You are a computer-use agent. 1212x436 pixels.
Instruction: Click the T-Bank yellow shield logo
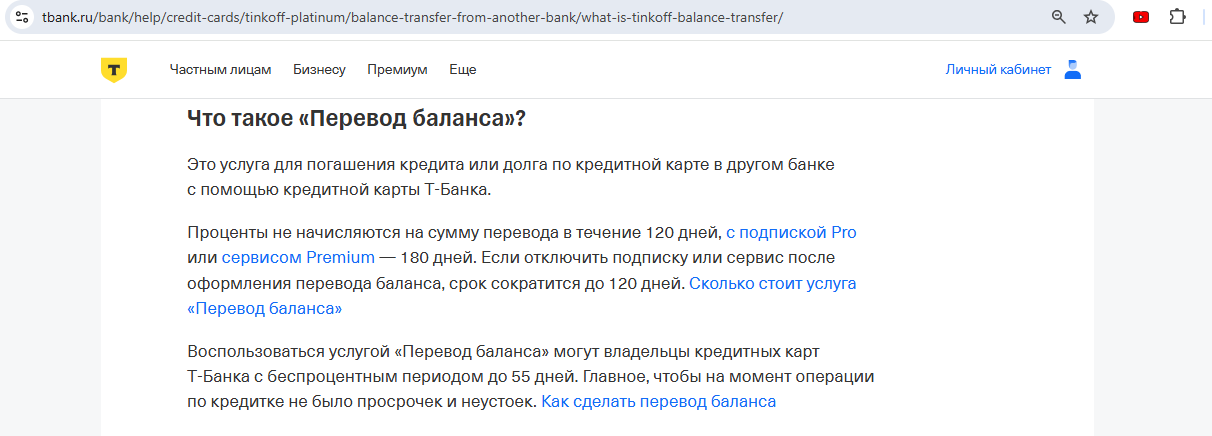(113, 70)
